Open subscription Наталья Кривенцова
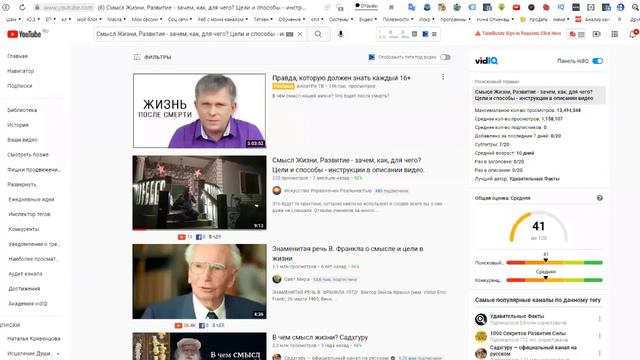 (34, 339)
